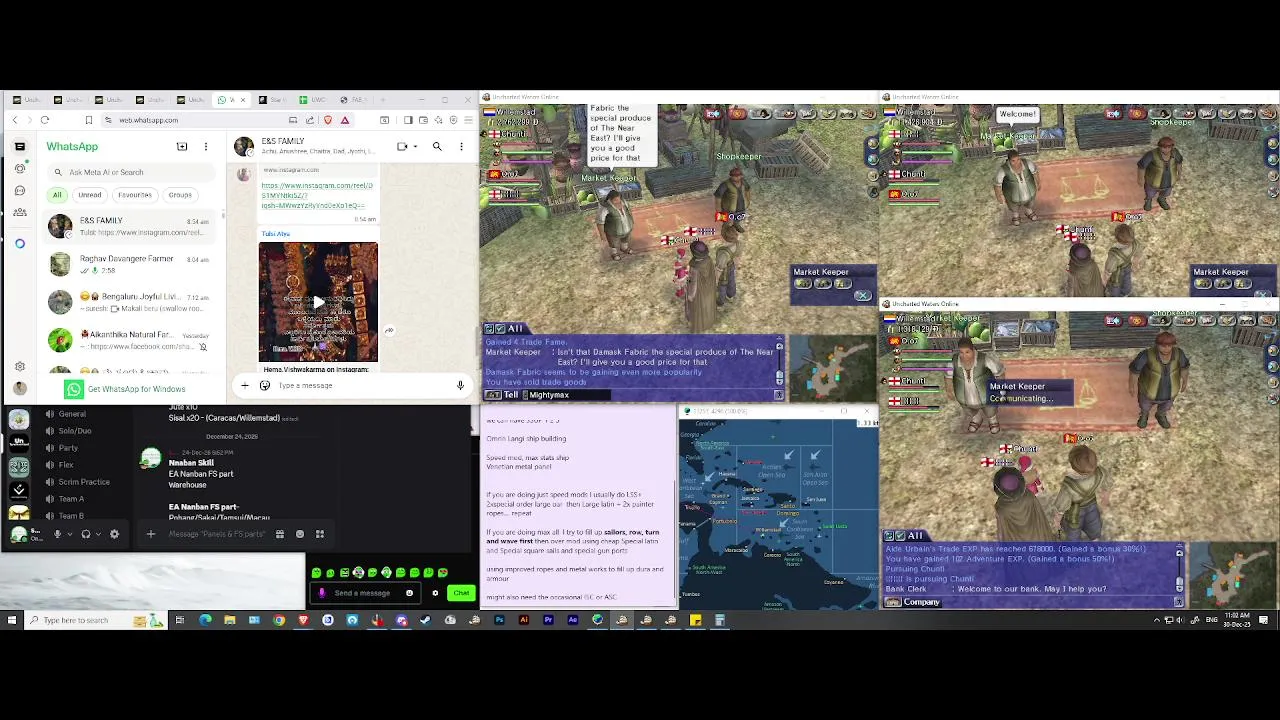Switch to the active WhatsApp browser tab

click(x=232, y=100)
